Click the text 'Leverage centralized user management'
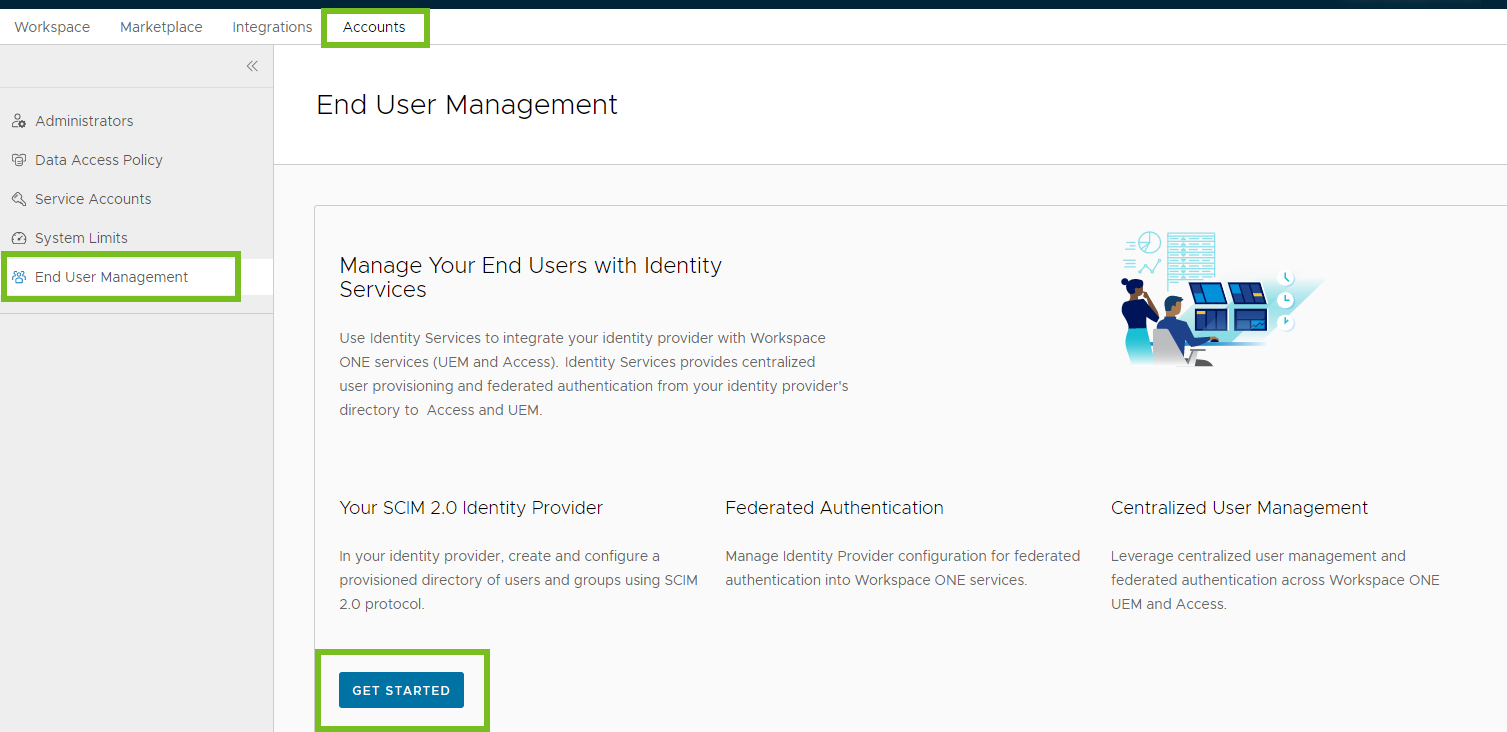Image resolution: width=1507 pixels, height=732 pixels. click(1275, 580)
